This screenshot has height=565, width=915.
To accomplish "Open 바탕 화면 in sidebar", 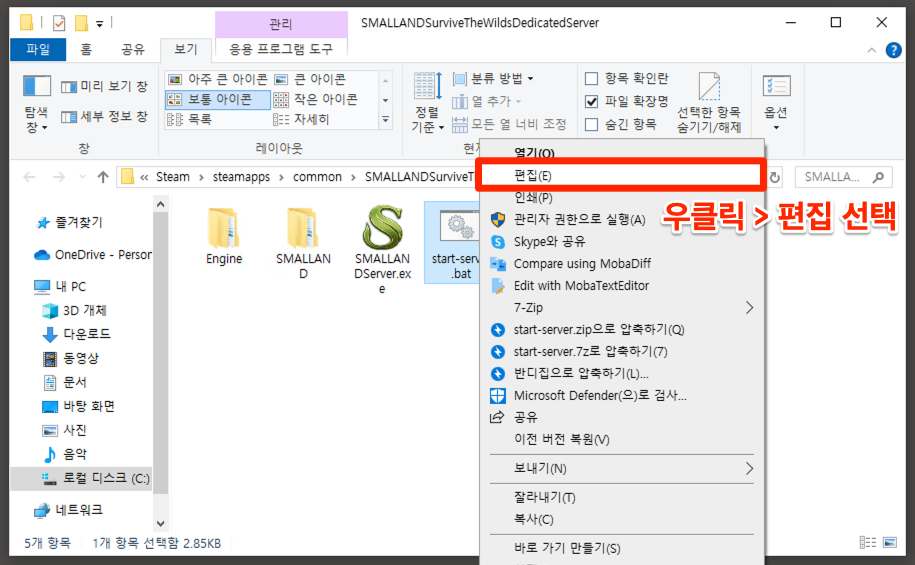I will pyautogui.click(x=79, y=406).
